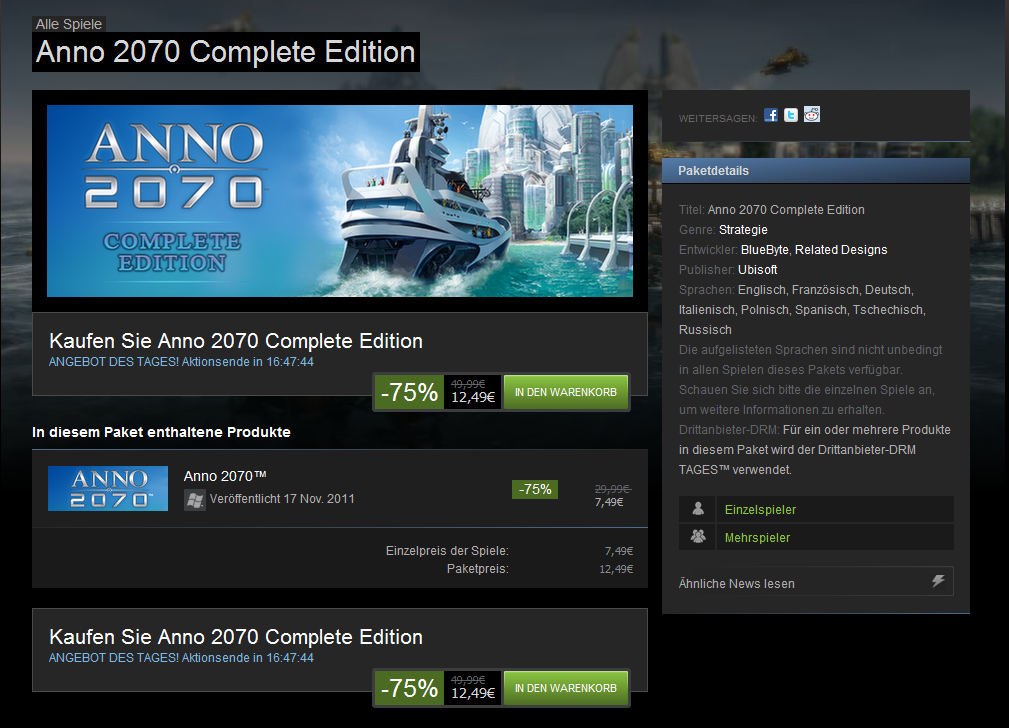Select the Einzelspieler category link
Image resolution: width=1009 pixels, height=728 pixels.
coord(760,510)
